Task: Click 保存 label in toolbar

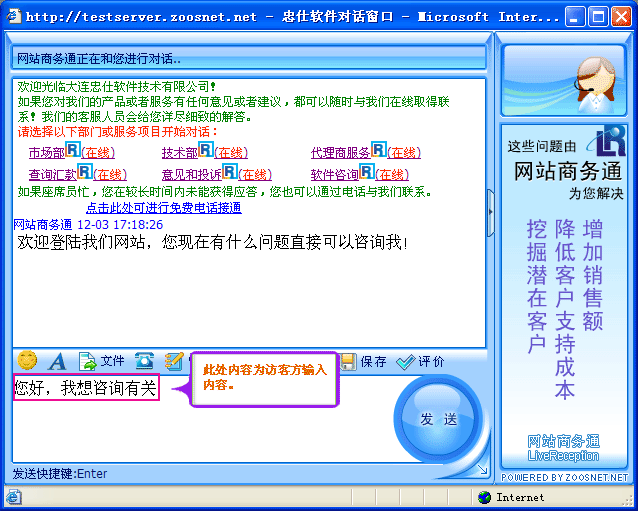Action: click(374, 362)
